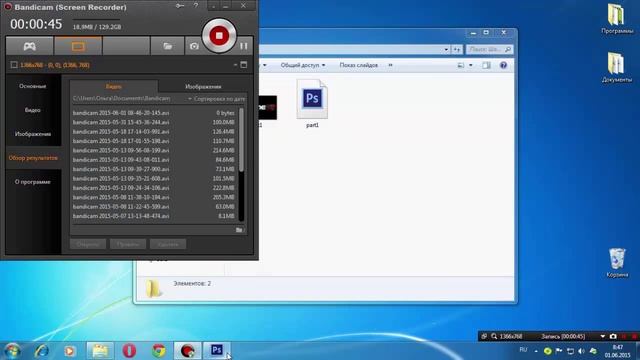
Task: Open the output folder icon in Bandicam toolbar
Action: (167, 46)
